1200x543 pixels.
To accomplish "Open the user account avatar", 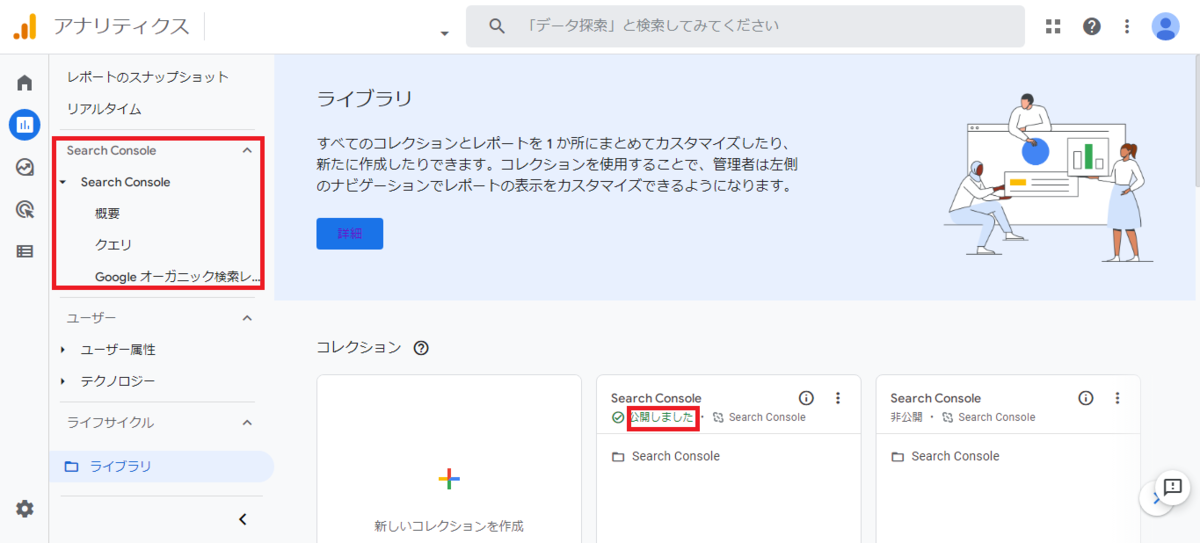I will tap(1166, 26).
